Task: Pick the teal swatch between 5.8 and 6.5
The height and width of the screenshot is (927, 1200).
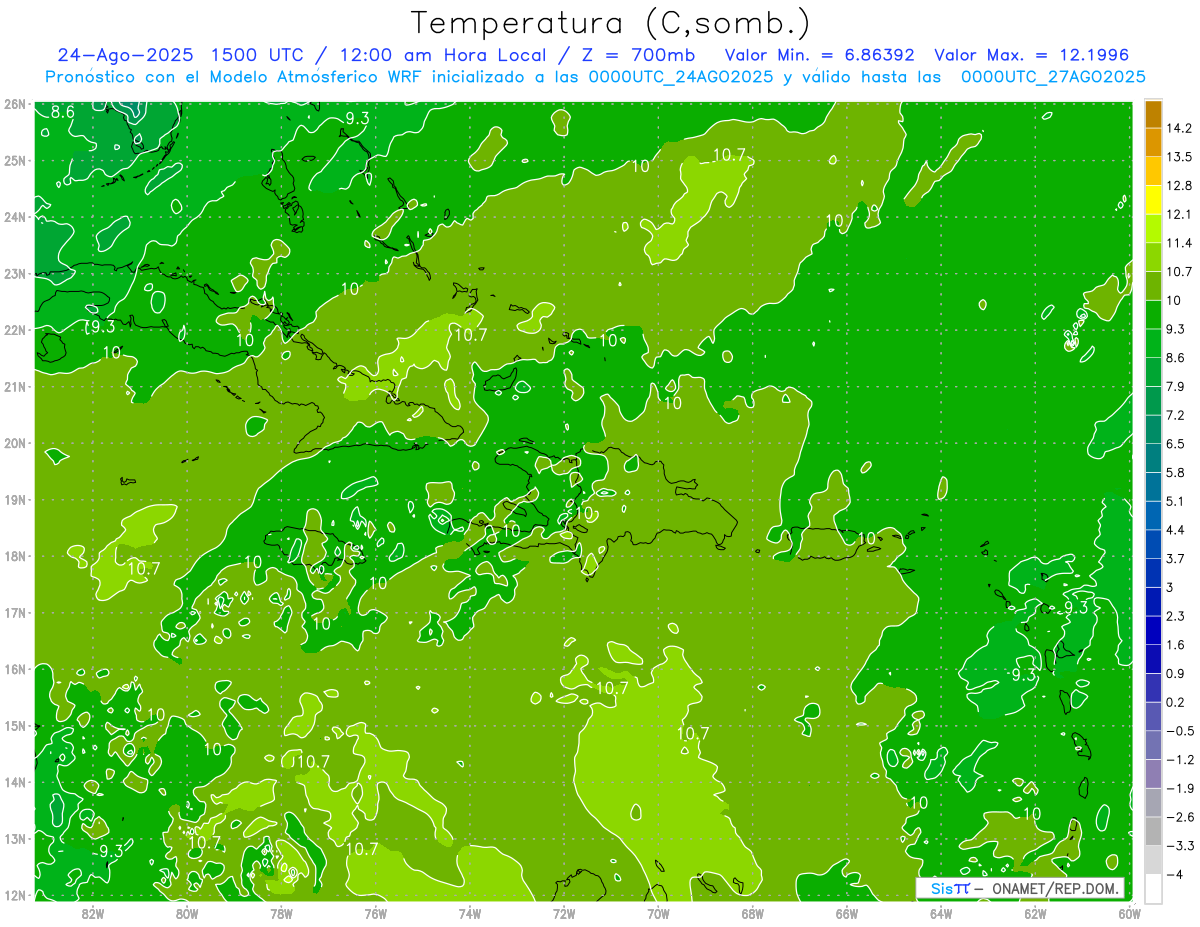Action: (x=1153, y=458)
